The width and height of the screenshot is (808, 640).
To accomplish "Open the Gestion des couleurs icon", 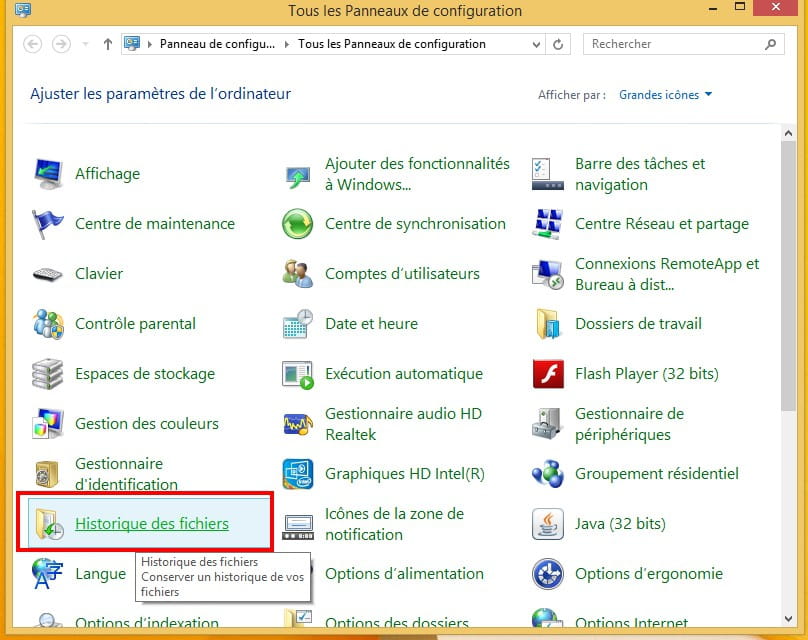I will [48, 424].
